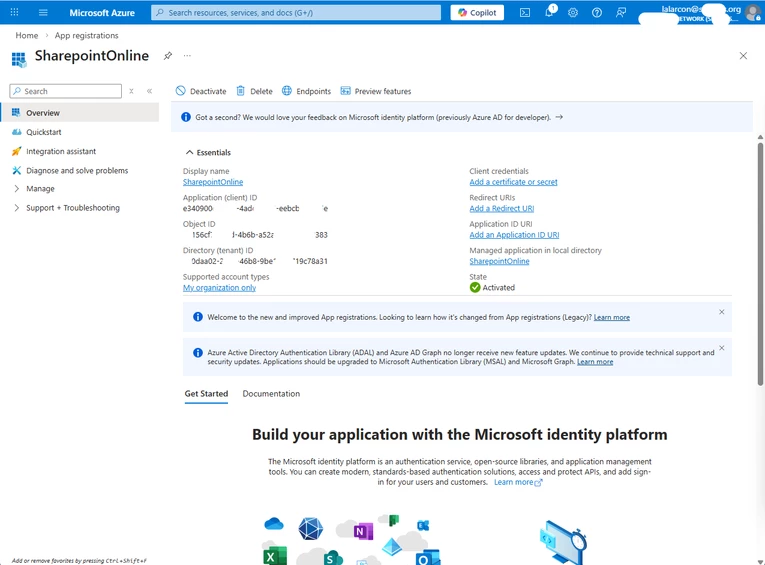Open Endpoints from the toolbar

pos(306,91)
